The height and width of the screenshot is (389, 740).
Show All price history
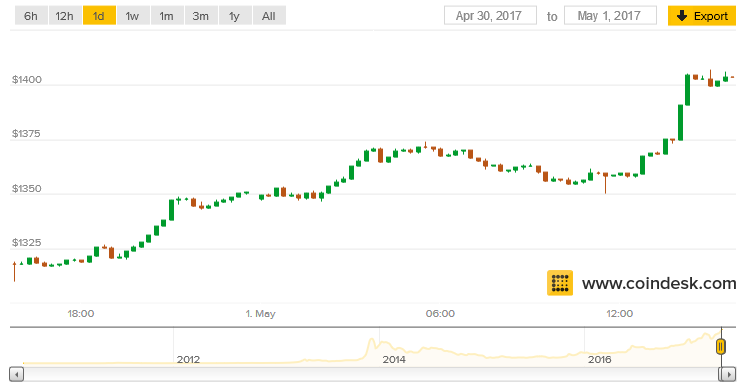tap(269, 16)
